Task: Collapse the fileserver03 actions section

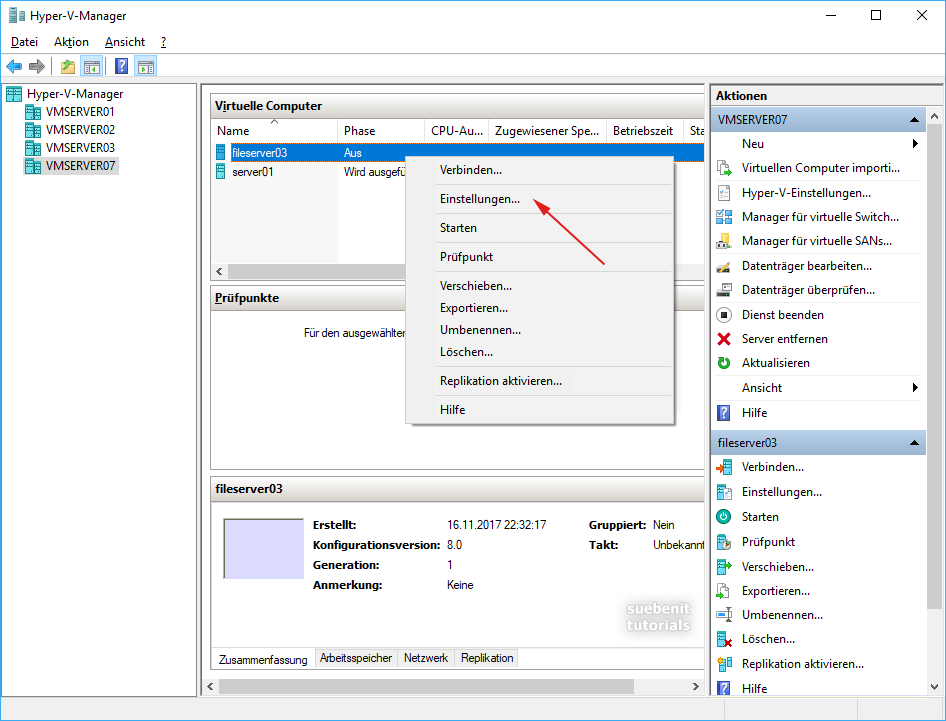Action: (914, 443)
